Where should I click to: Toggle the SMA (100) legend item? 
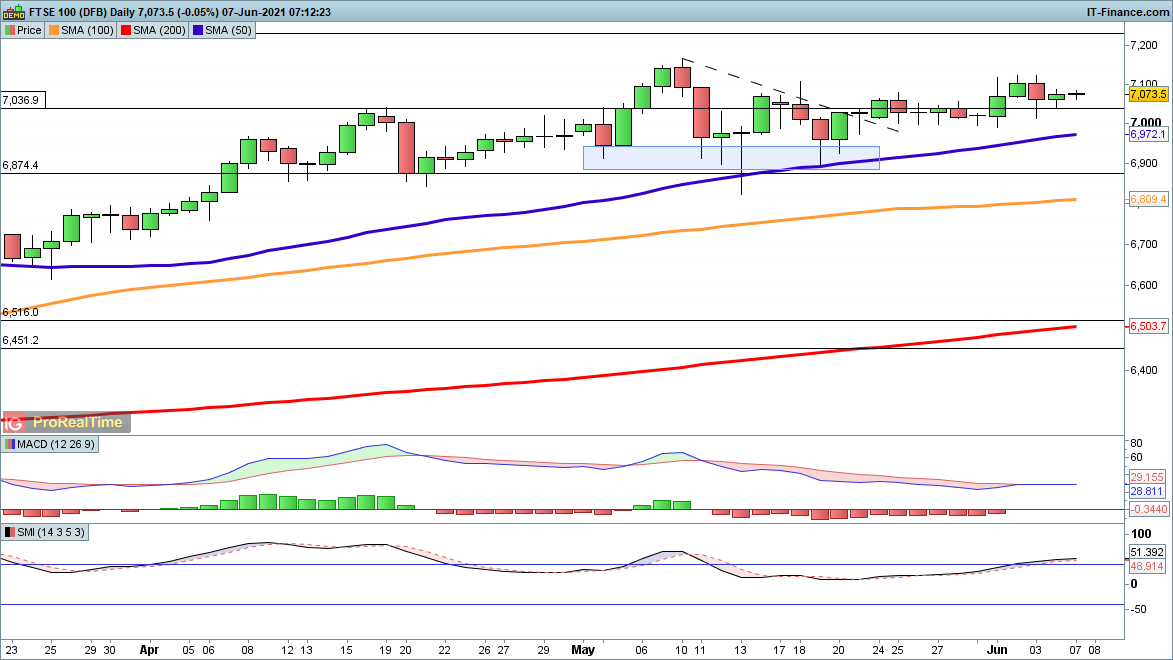pyautogui.click(x=85, y=30)
